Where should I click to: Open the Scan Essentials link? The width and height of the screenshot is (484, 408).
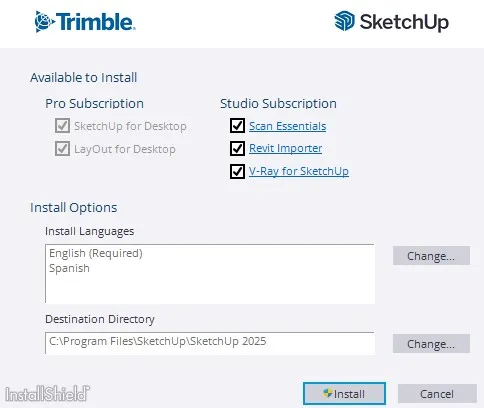(x=288, y=126)
